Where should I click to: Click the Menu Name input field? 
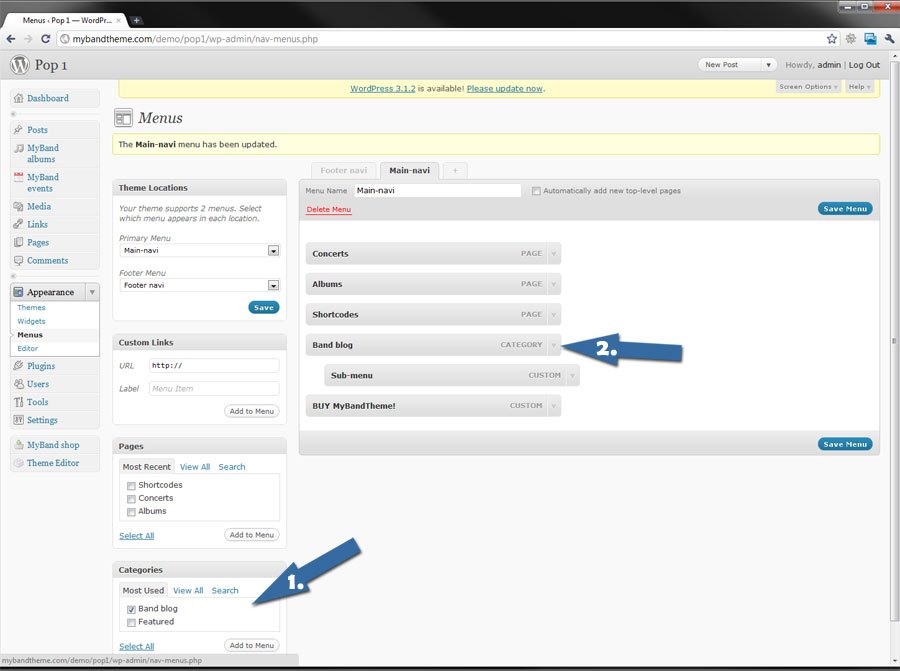(x=437, y=191)
